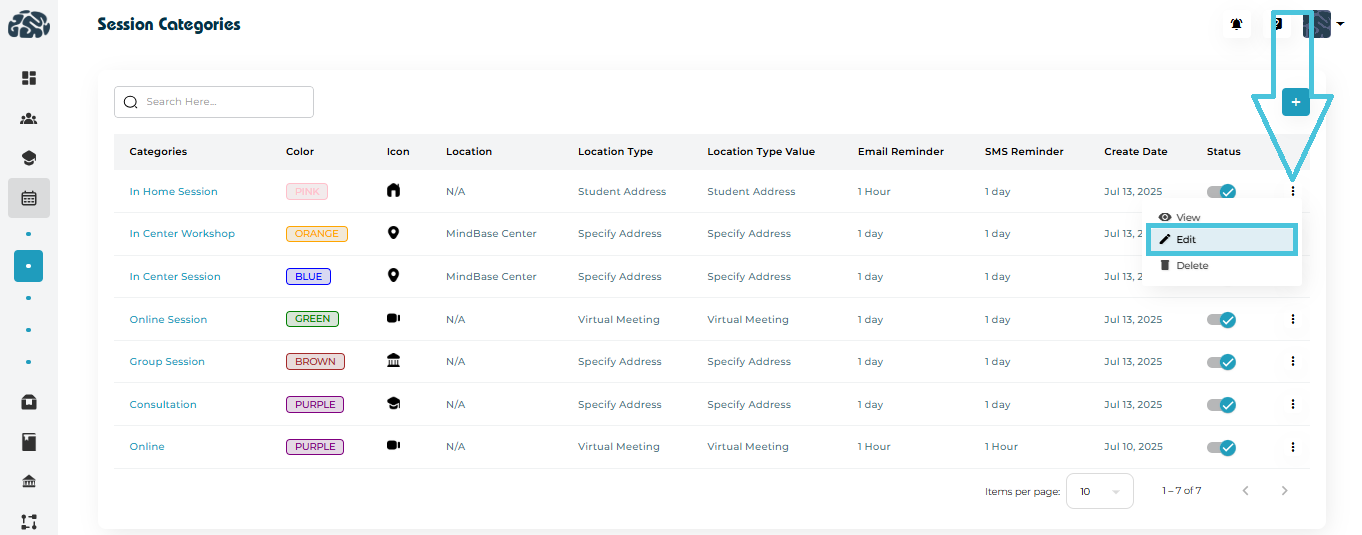The height and width of the screenshot is (535, 1362).
Task: Choose Delete in the row actions menu
Action: point(1191,266)
